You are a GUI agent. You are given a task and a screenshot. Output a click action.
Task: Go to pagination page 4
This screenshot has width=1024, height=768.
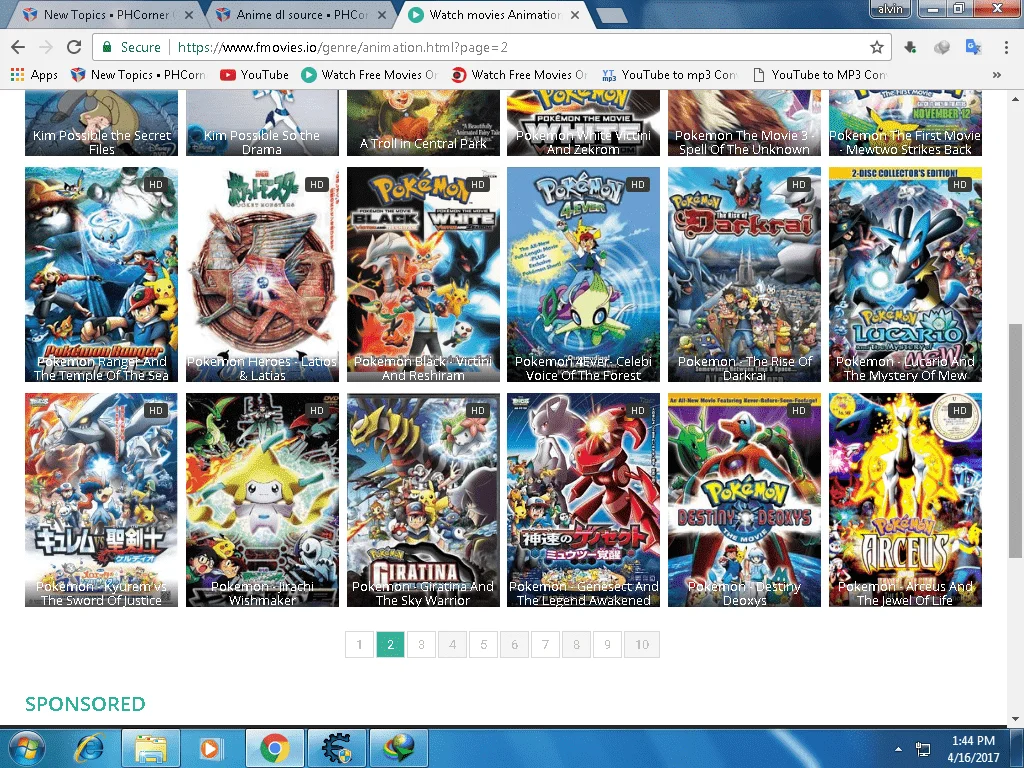453,645
